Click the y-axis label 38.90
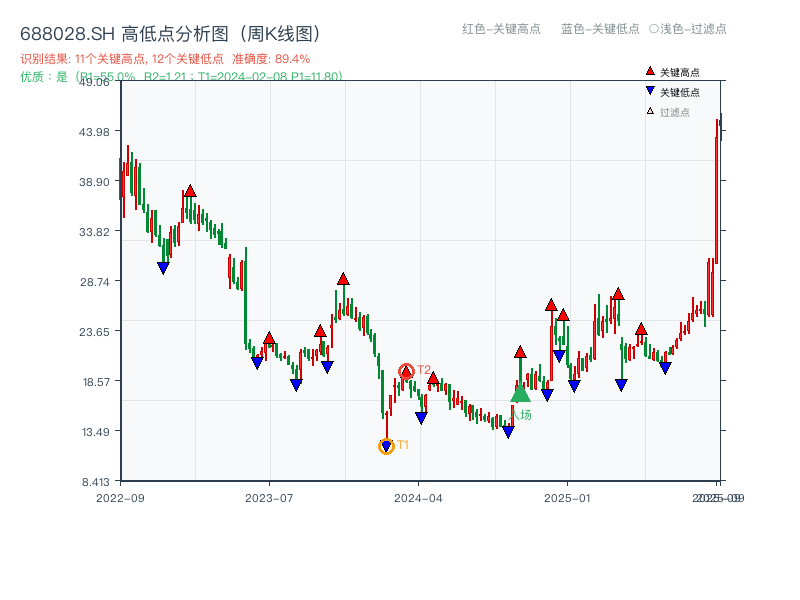Image resolution: width=800 pixels, height=600 pixels. click(x=94, y=182)
